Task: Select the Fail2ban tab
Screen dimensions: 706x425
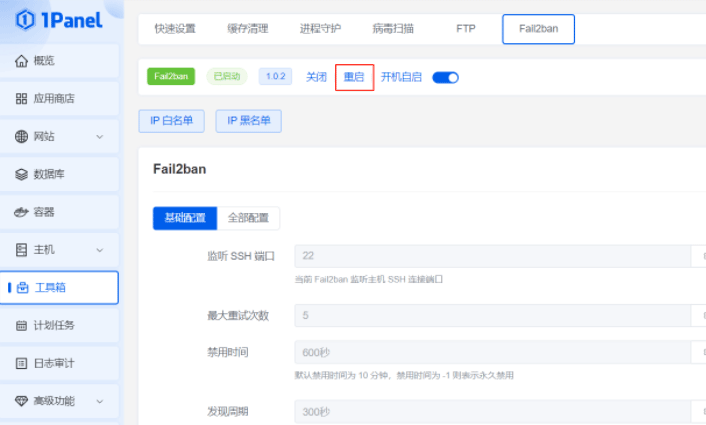Action: coord(539,29)
